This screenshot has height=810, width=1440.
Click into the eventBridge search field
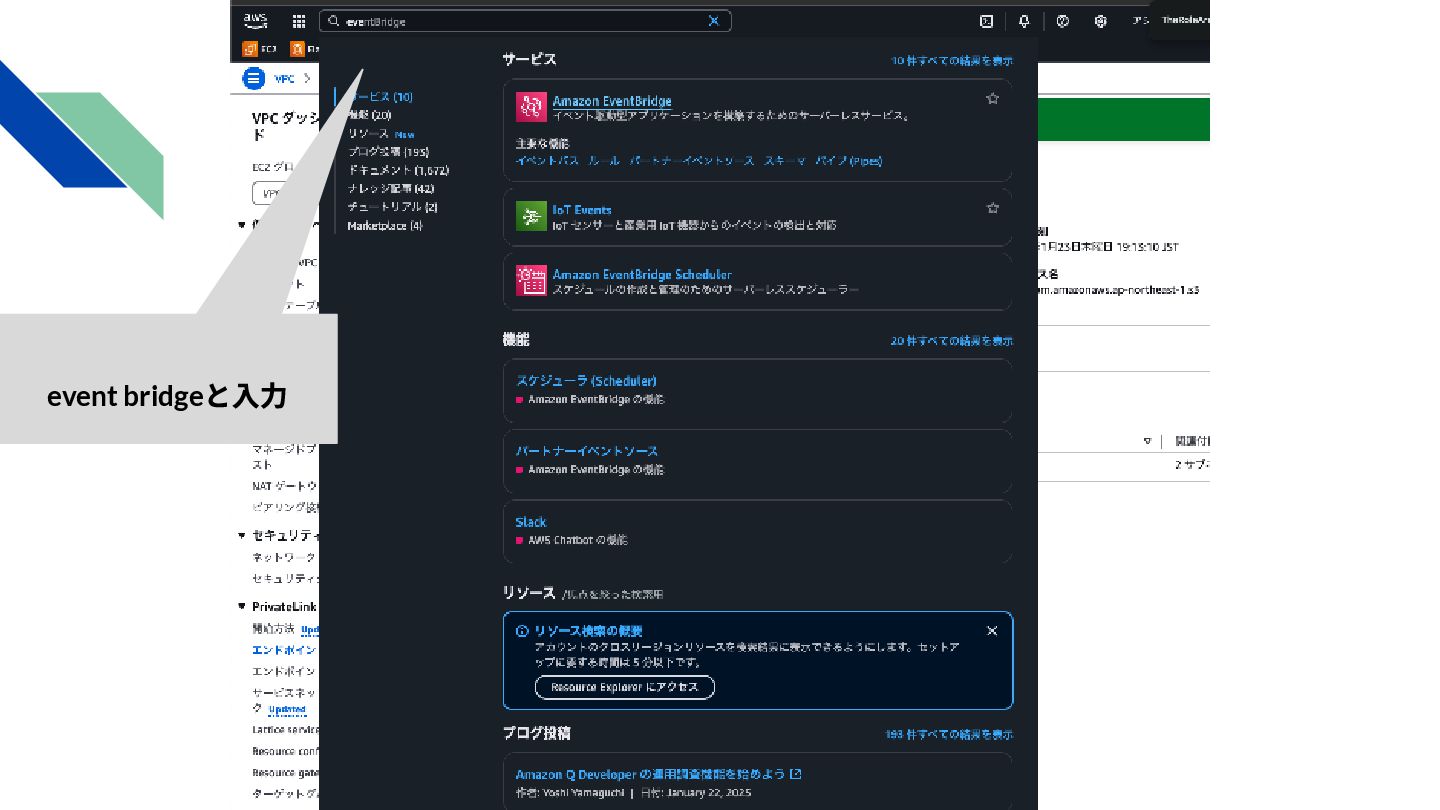click(x=524, y=21)
